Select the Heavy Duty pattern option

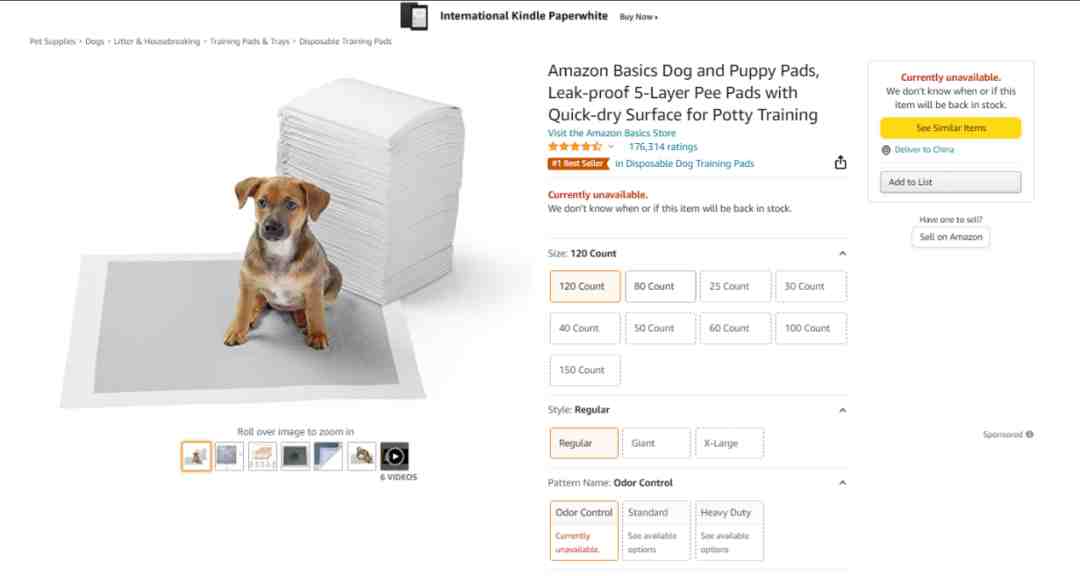(x=729, y=531)
